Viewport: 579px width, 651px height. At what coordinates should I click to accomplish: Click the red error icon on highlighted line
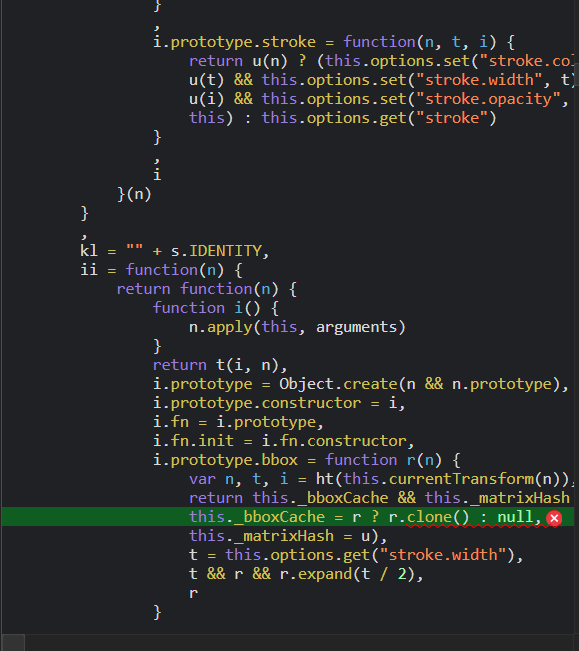tap(554, 518)
